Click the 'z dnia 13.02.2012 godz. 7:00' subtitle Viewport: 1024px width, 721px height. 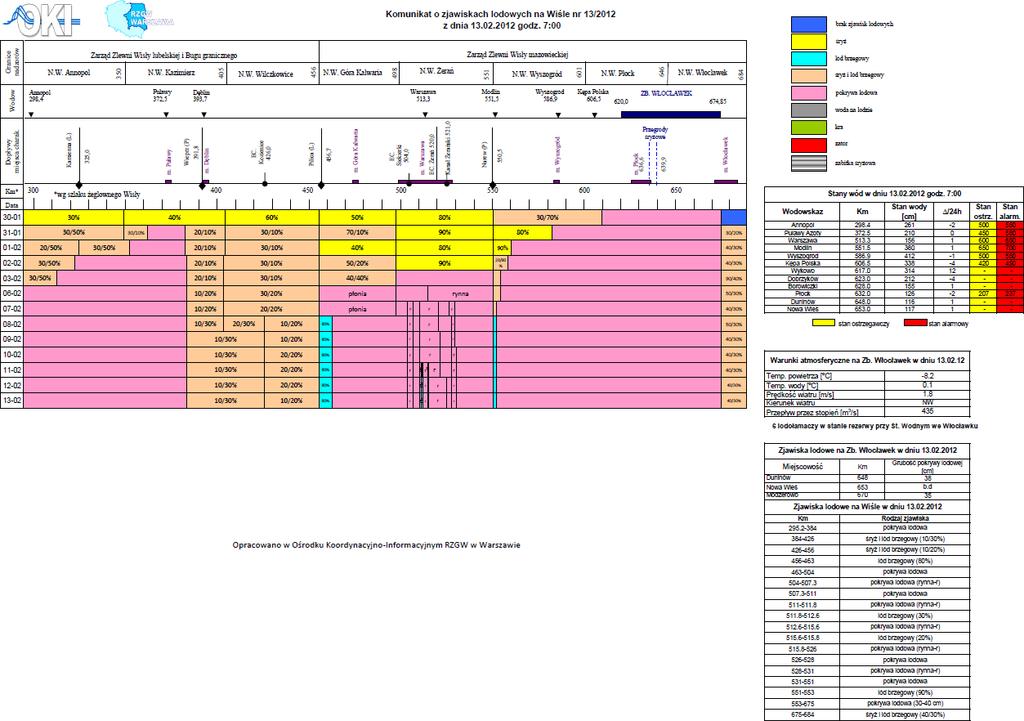(501, 26)
